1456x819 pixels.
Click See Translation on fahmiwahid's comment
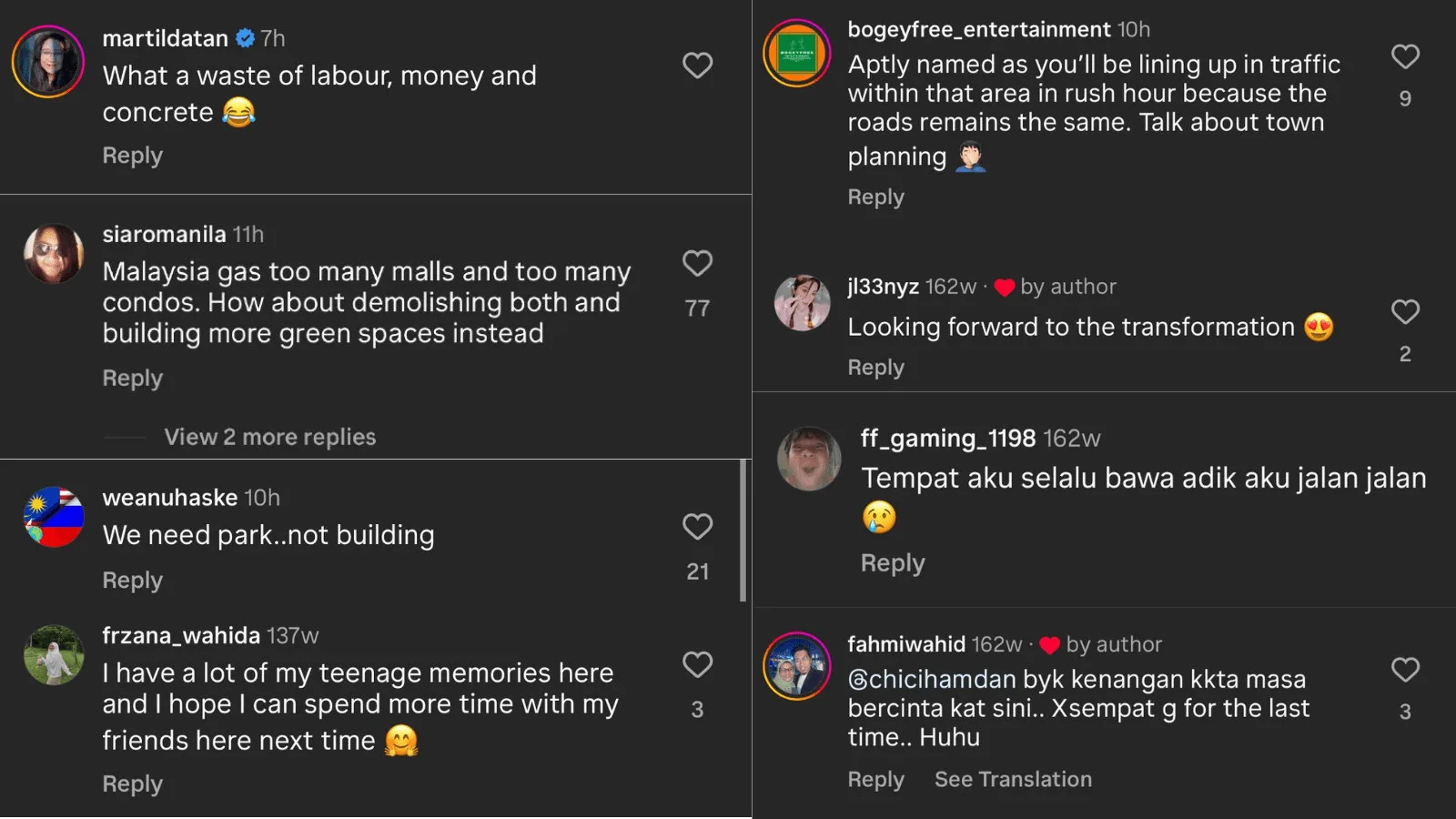coord(1013,780)
